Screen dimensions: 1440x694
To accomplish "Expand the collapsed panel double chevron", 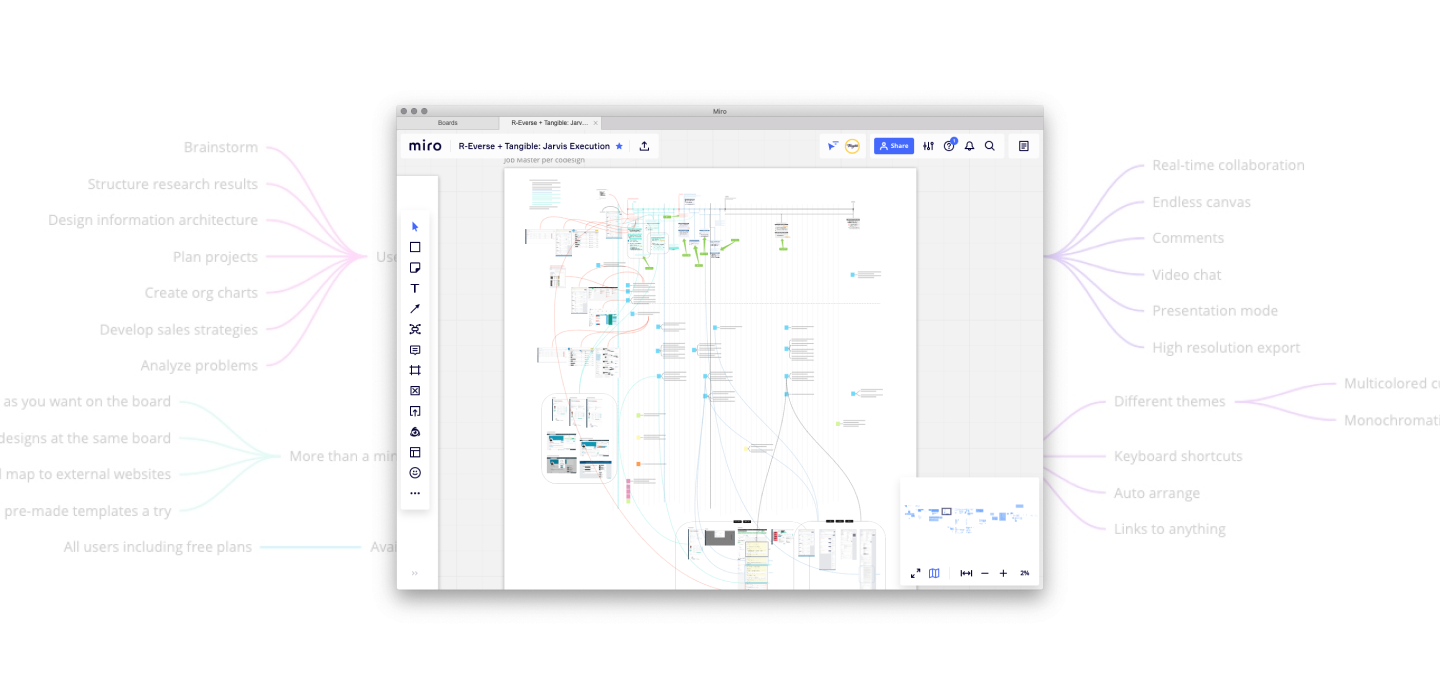I will click(x=415, y=573).
